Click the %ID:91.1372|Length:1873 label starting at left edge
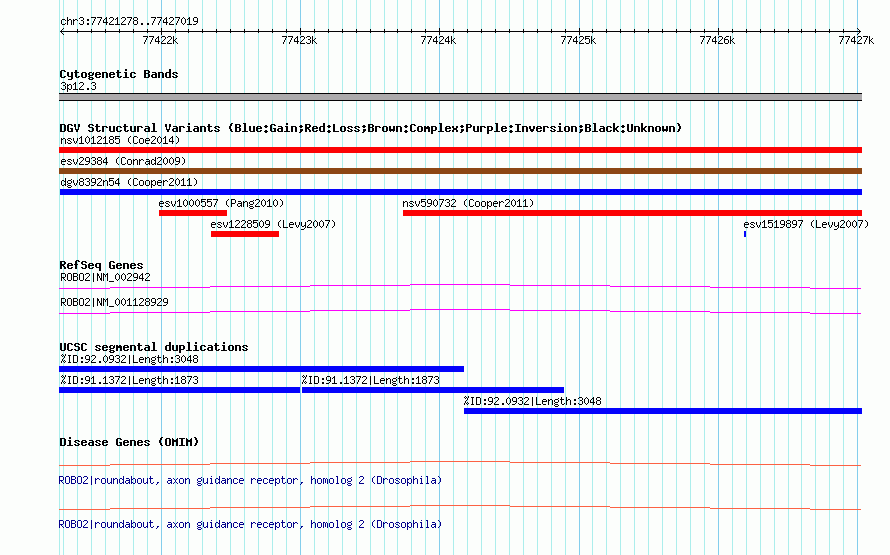890x555 pixels. (129, 380)
